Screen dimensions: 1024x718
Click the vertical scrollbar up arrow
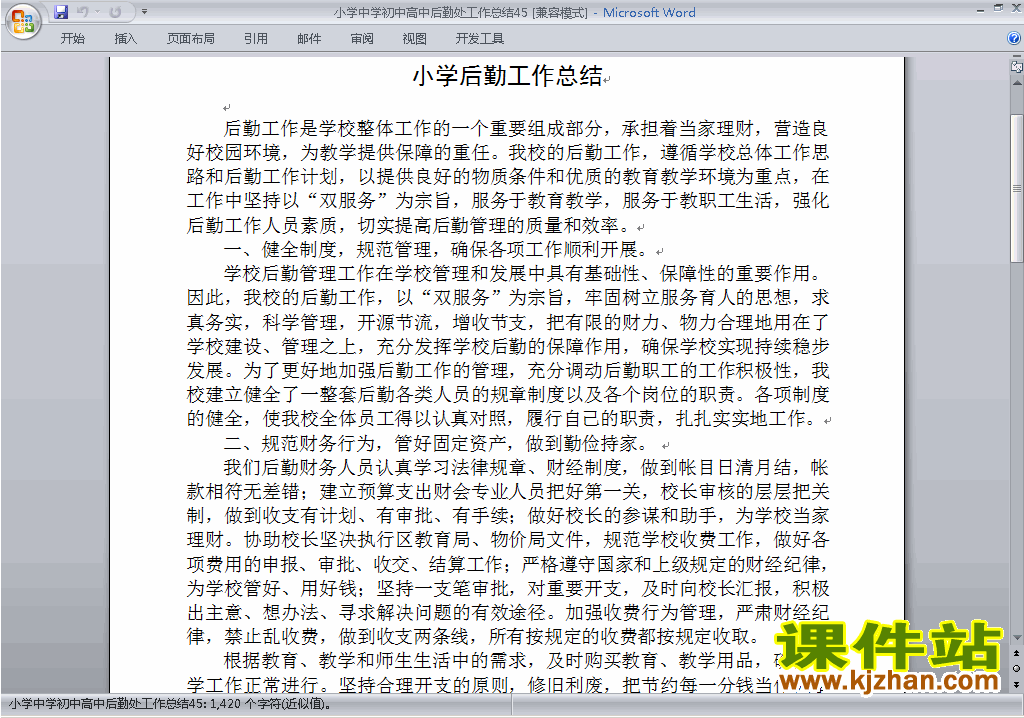[x=1016, y=84]
